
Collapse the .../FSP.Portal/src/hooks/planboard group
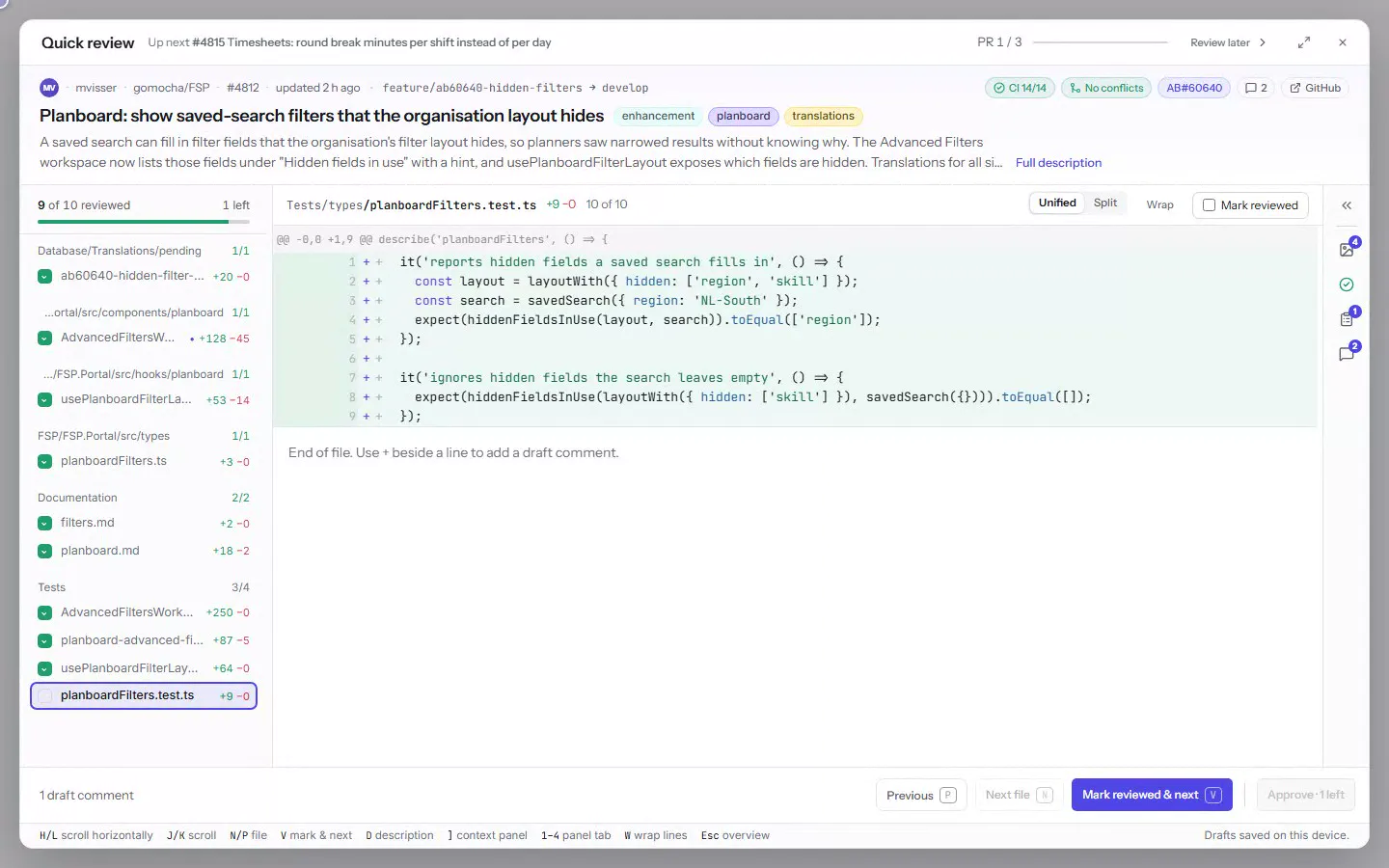(143, 374)
